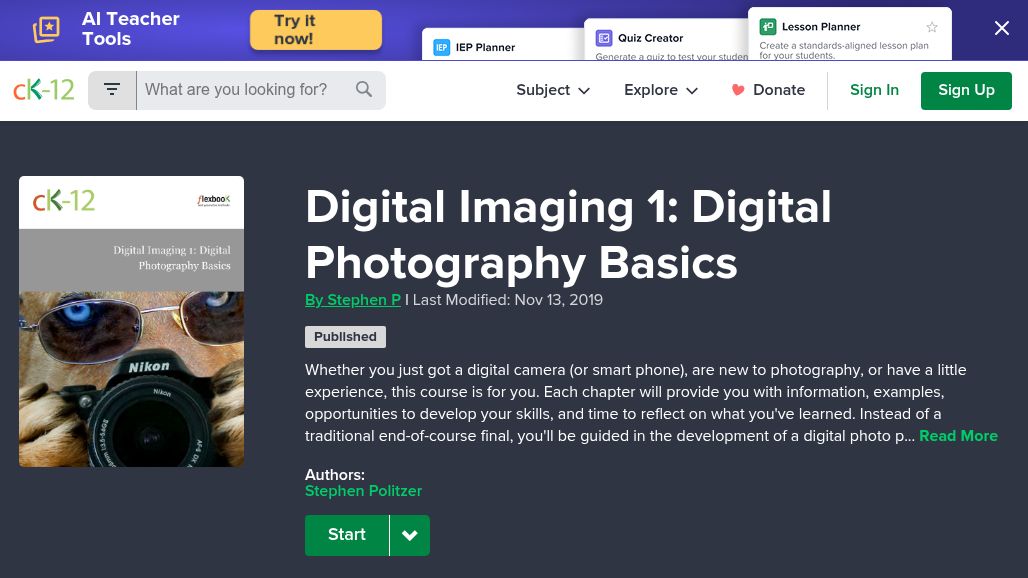This screenshot has height=578, width=1028.
Task: Open the Subject dropdown
Action: click(553, 90)
